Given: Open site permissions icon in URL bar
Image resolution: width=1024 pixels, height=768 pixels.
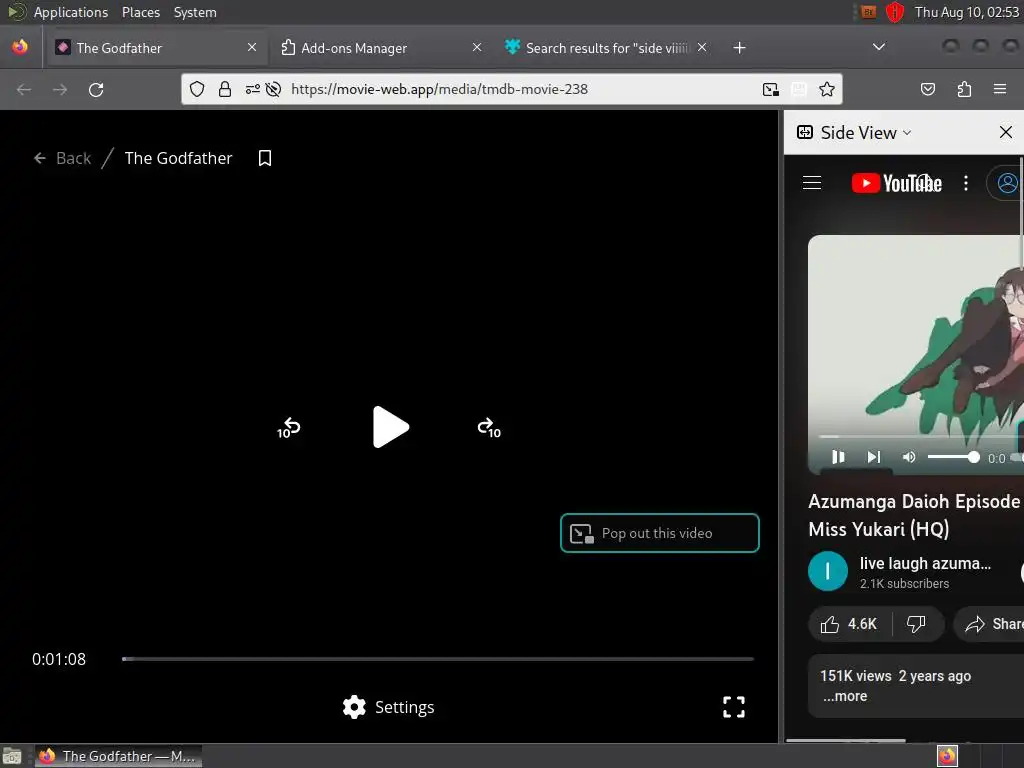Looking at the screenshot, I should coord(253,89).
